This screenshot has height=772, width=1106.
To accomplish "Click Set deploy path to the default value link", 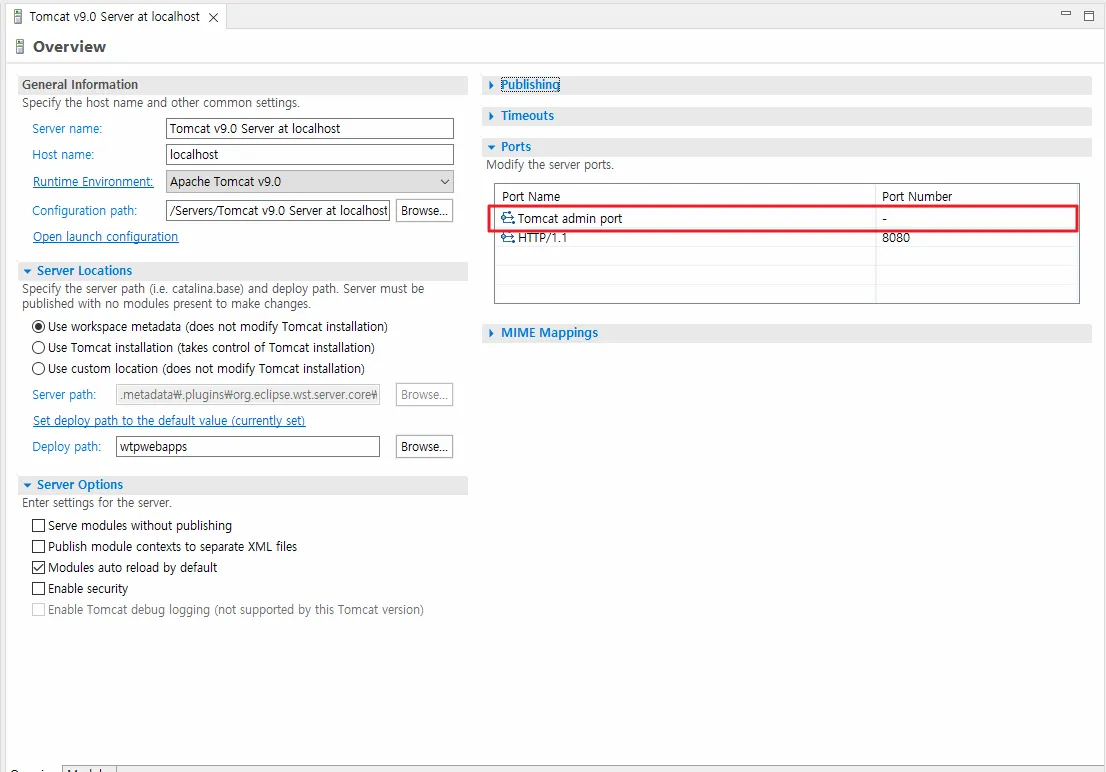I will click(x=169, y=421).
